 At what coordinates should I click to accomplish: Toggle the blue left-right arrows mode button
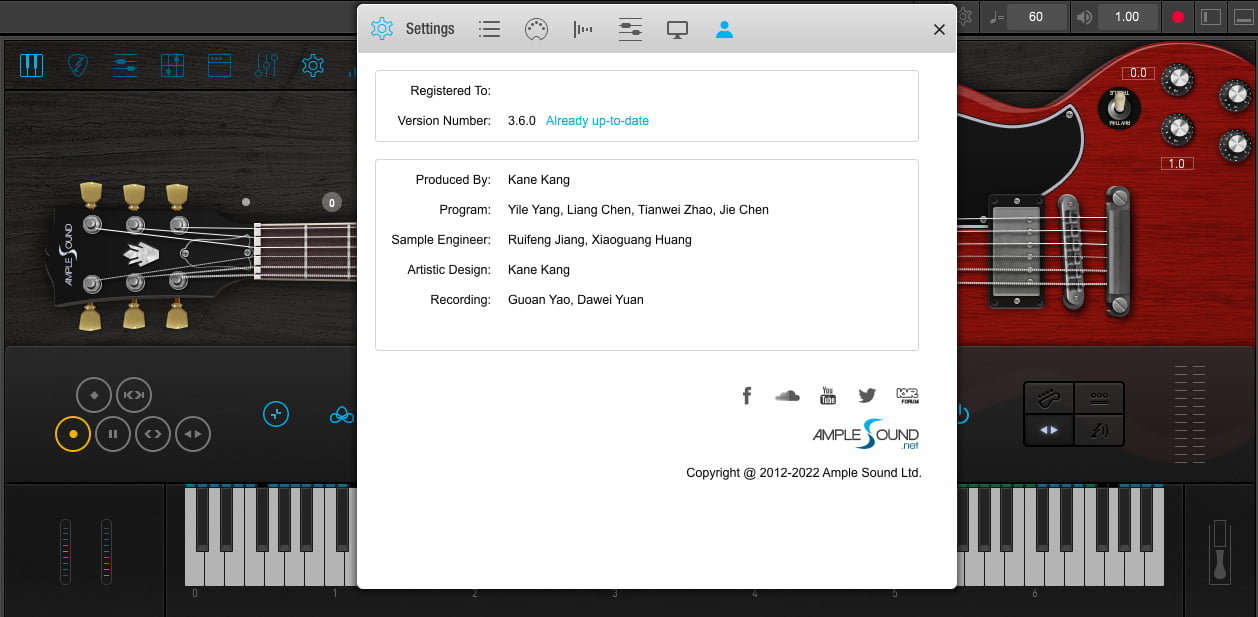click(1048, 430)
